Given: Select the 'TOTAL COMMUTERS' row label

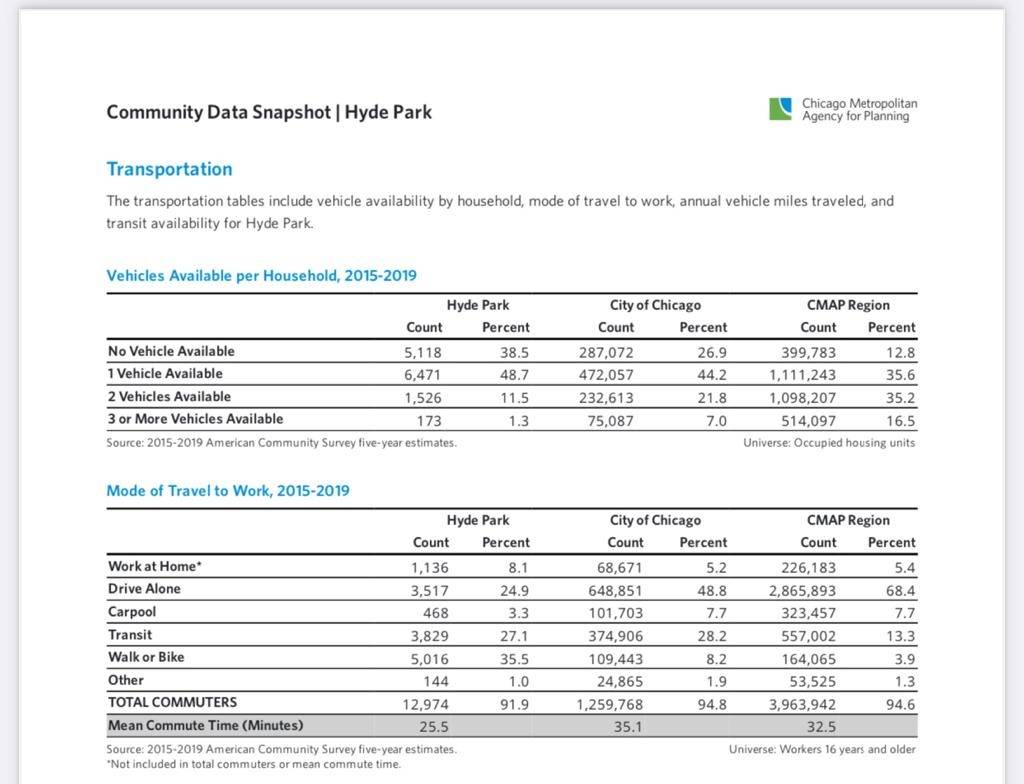Looking at the screenshot, I should point(172,702).
